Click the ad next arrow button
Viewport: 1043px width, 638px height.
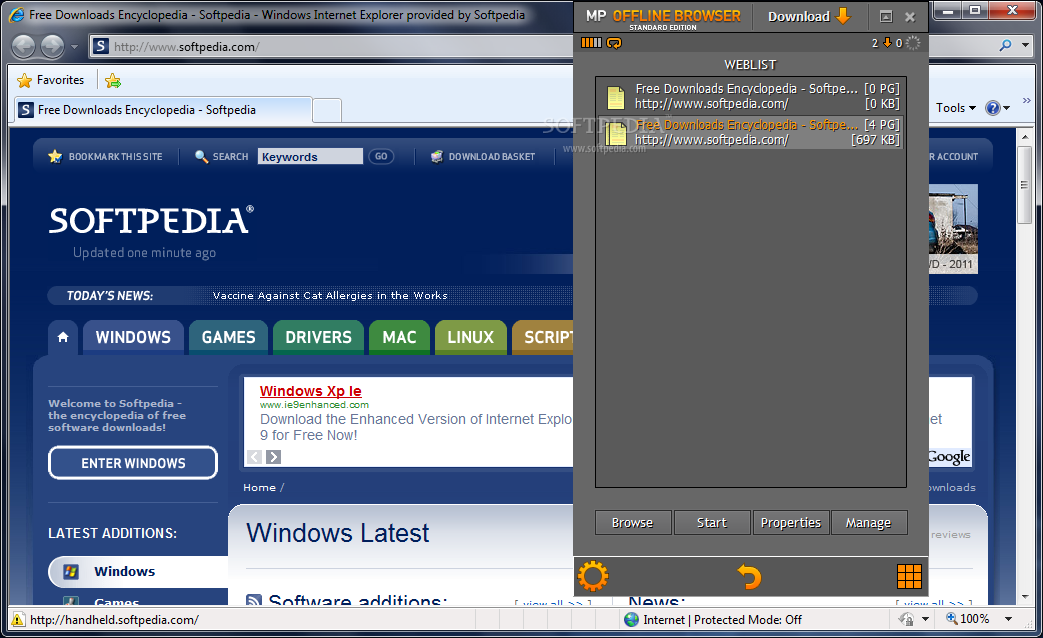(273, 456)
